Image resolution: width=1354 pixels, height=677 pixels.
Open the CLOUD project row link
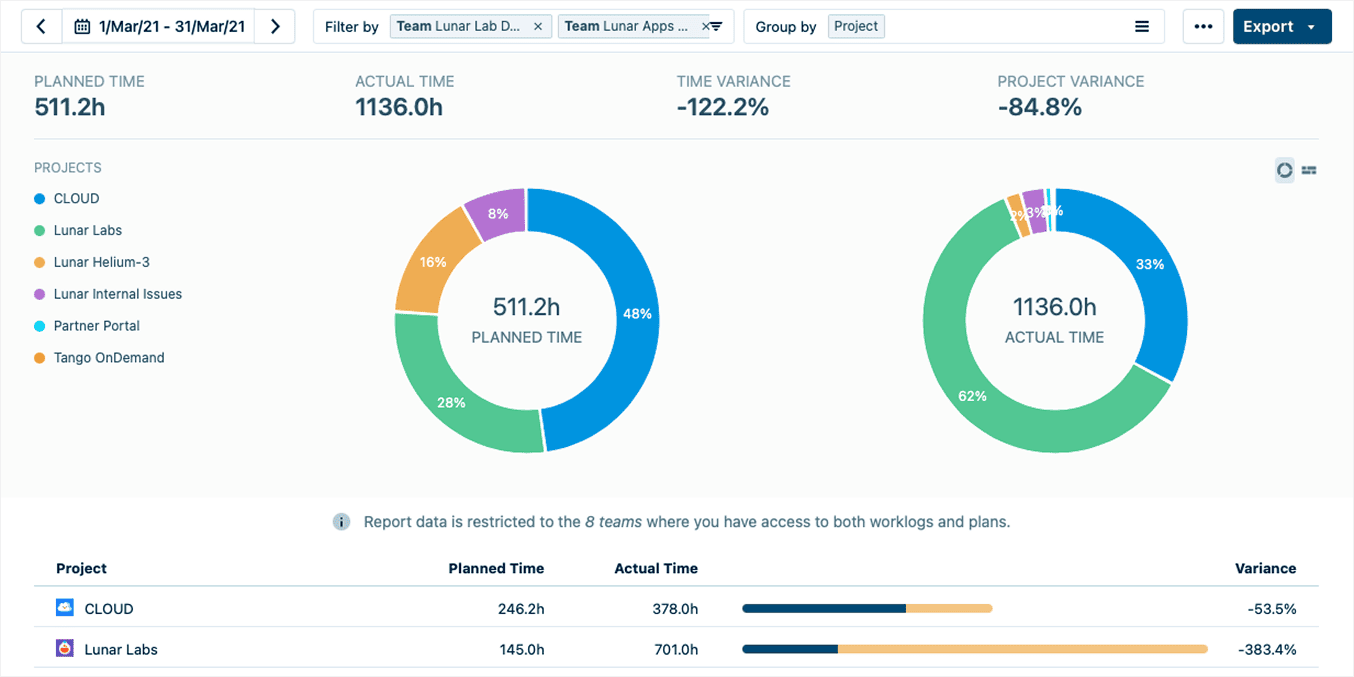[108, 608]
